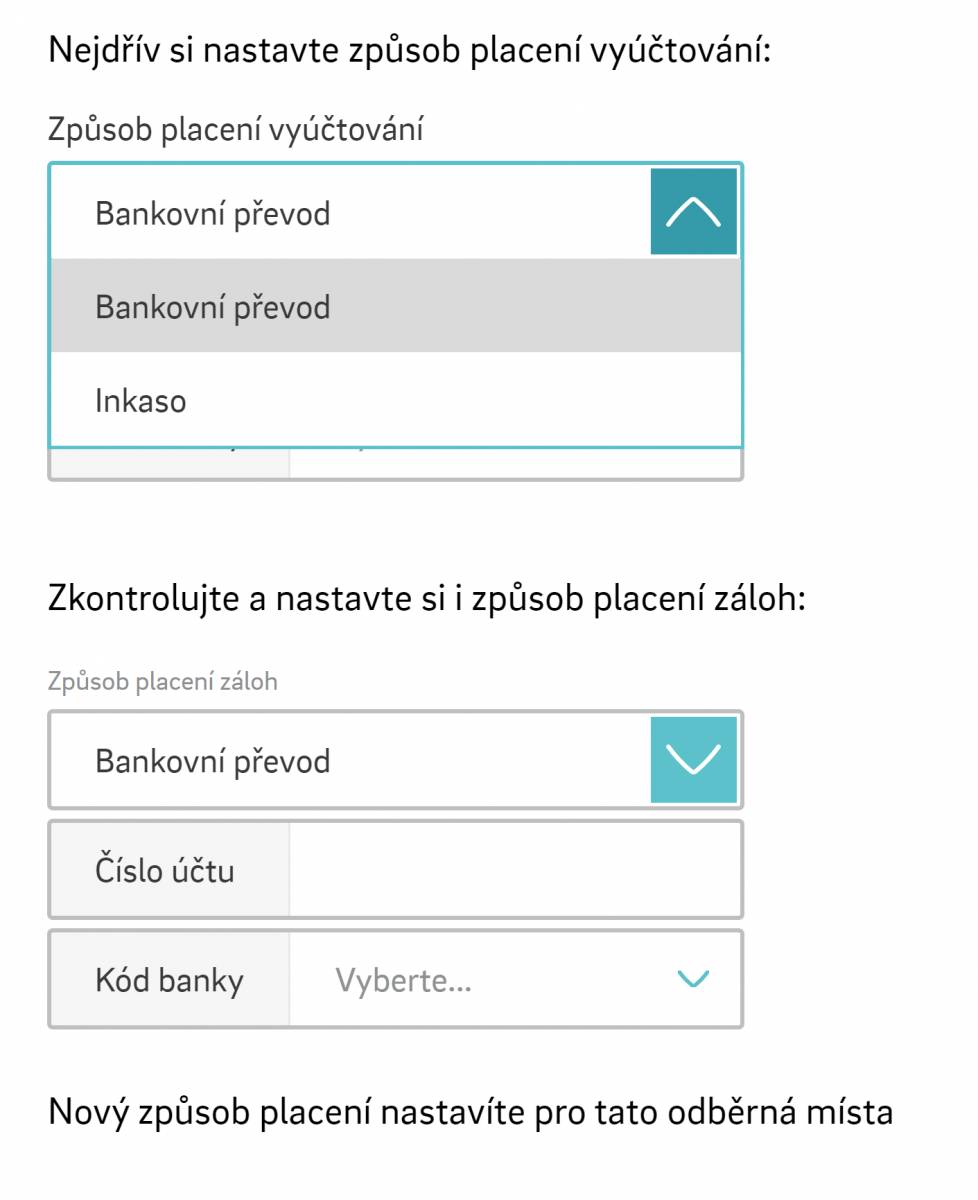Screen dimensions: 978x1200
Task: Open the Kód banky Vyberte... dropdown
Action: pos(515,979)
